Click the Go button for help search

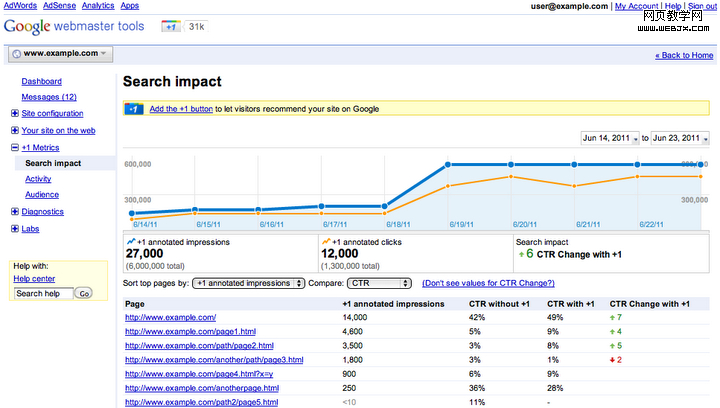coord(84,293)
